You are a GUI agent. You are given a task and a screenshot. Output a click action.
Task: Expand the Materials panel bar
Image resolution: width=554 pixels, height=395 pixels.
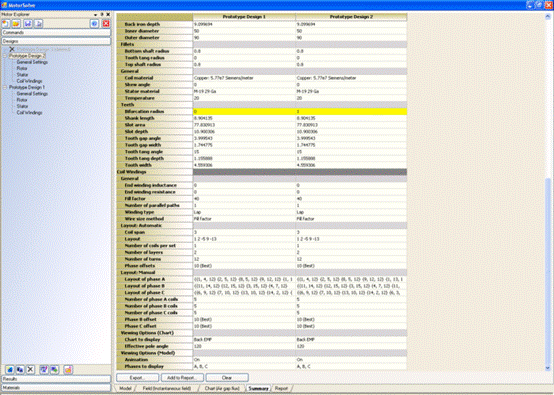click(56, 388)
